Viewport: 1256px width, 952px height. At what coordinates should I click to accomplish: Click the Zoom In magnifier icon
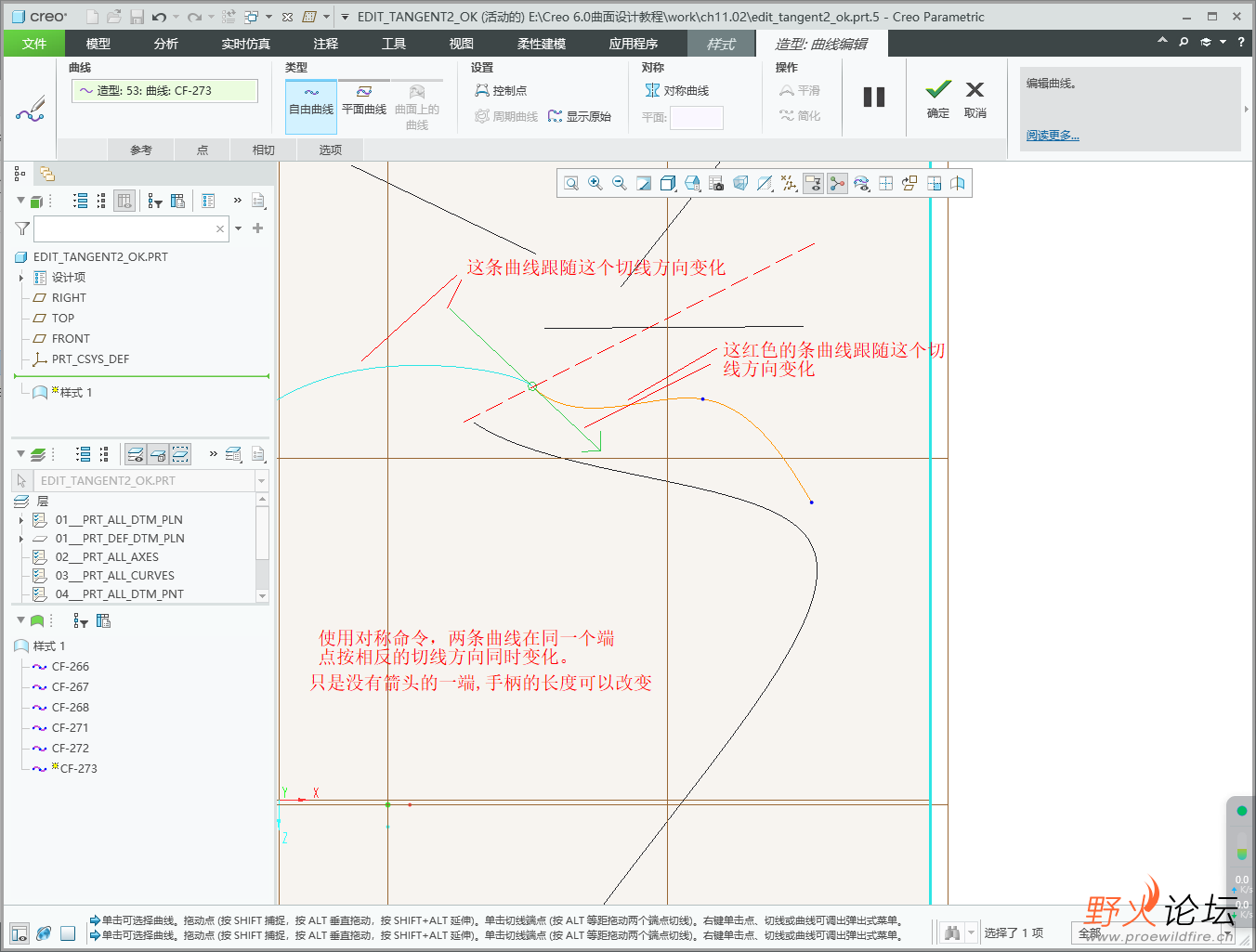[x=595, y=184]
